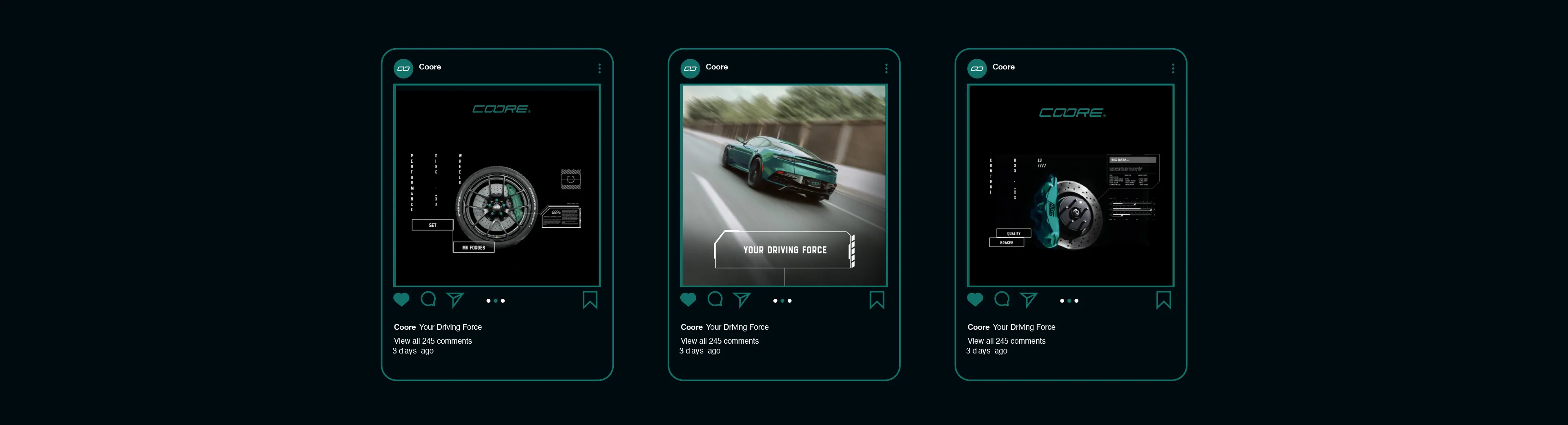
Task: Click the carousel dots under the green car post
Action: [782, 301]
